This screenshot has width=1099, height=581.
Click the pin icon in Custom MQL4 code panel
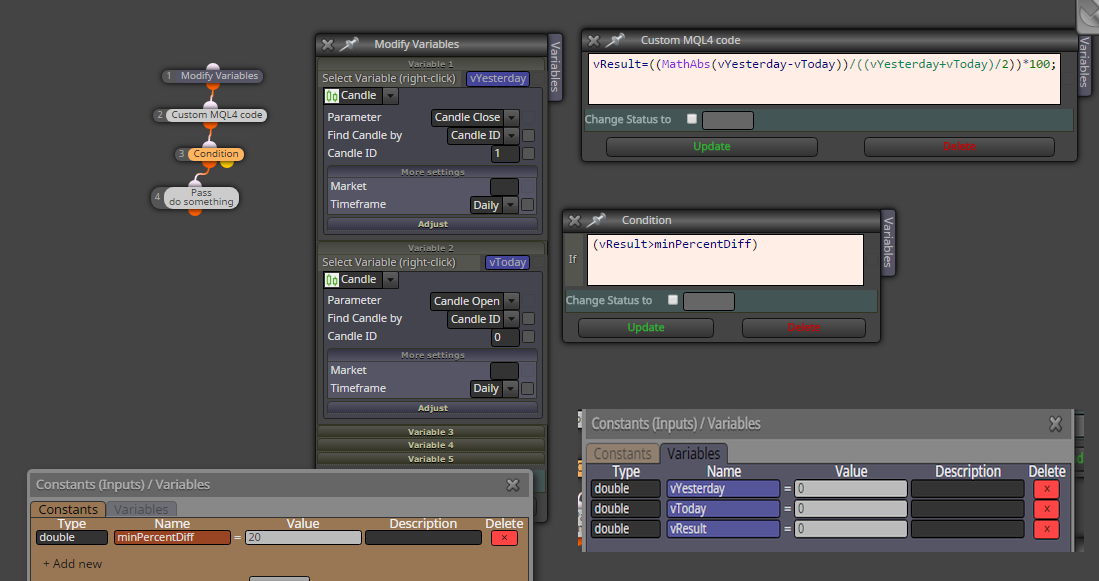(615, 41)
